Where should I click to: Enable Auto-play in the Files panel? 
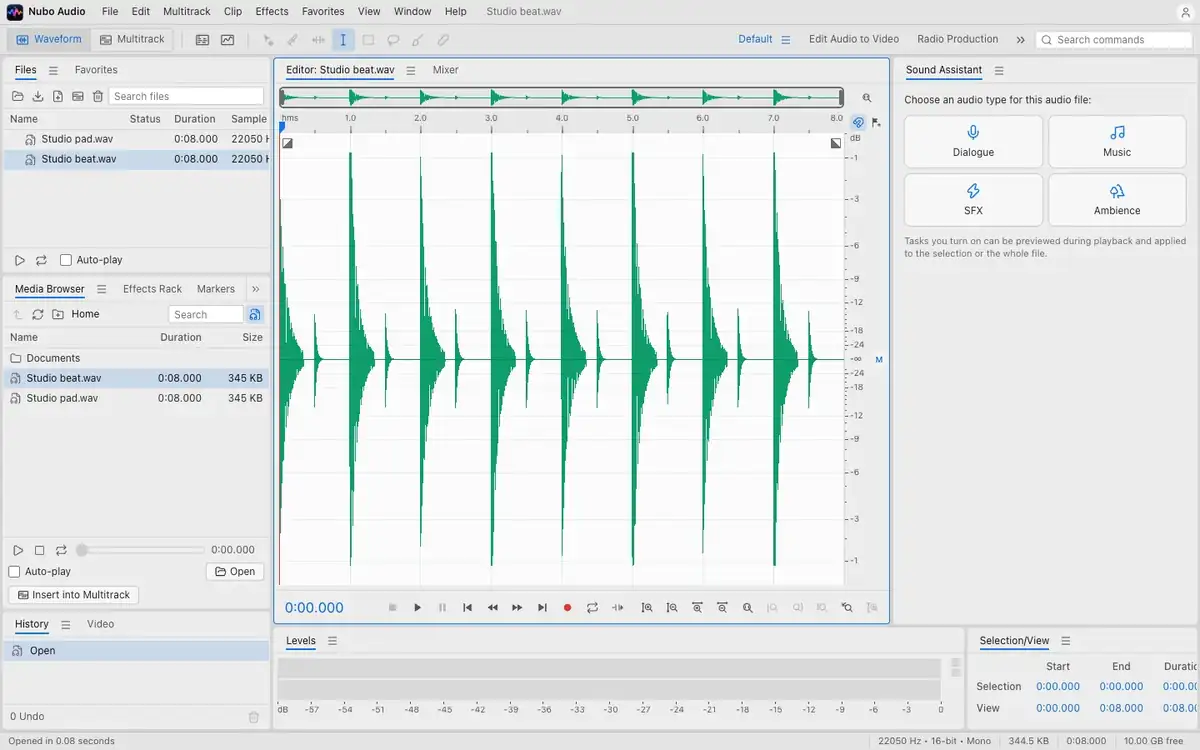point(66,260)
